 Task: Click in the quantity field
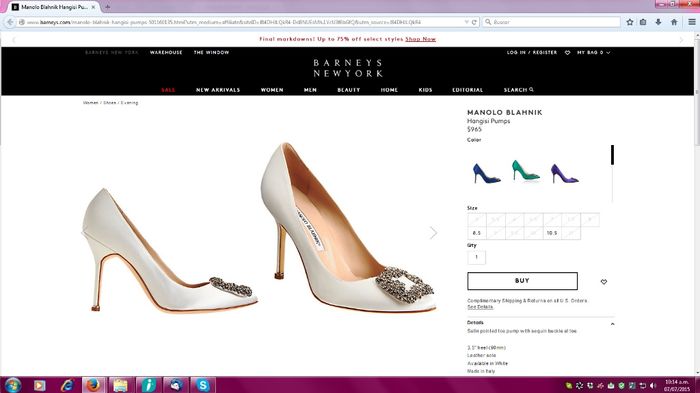pos(476,257)
